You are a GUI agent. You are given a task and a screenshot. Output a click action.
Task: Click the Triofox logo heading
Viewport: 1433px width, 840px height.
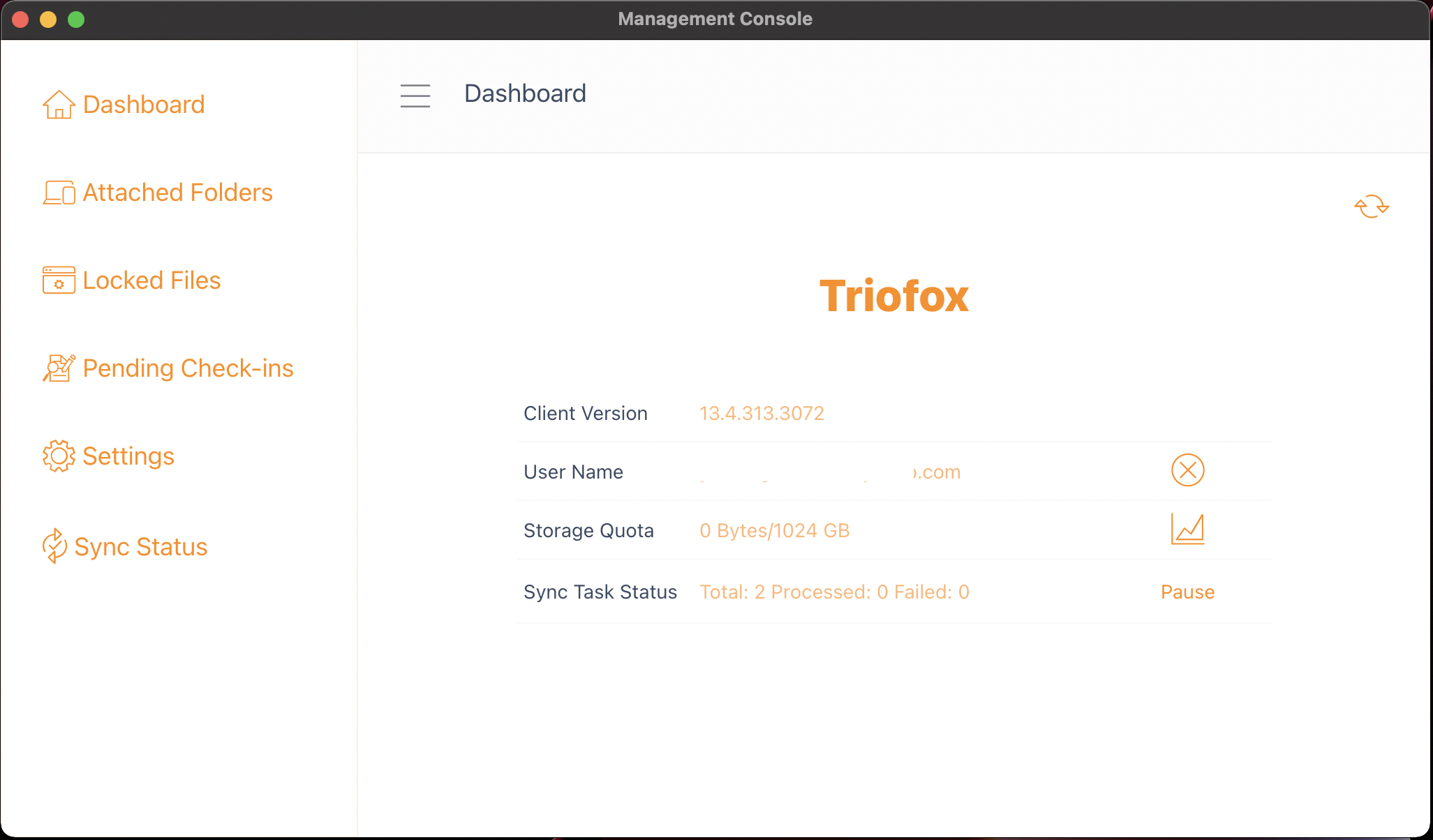pyautogui.click(x=894, y=296)
